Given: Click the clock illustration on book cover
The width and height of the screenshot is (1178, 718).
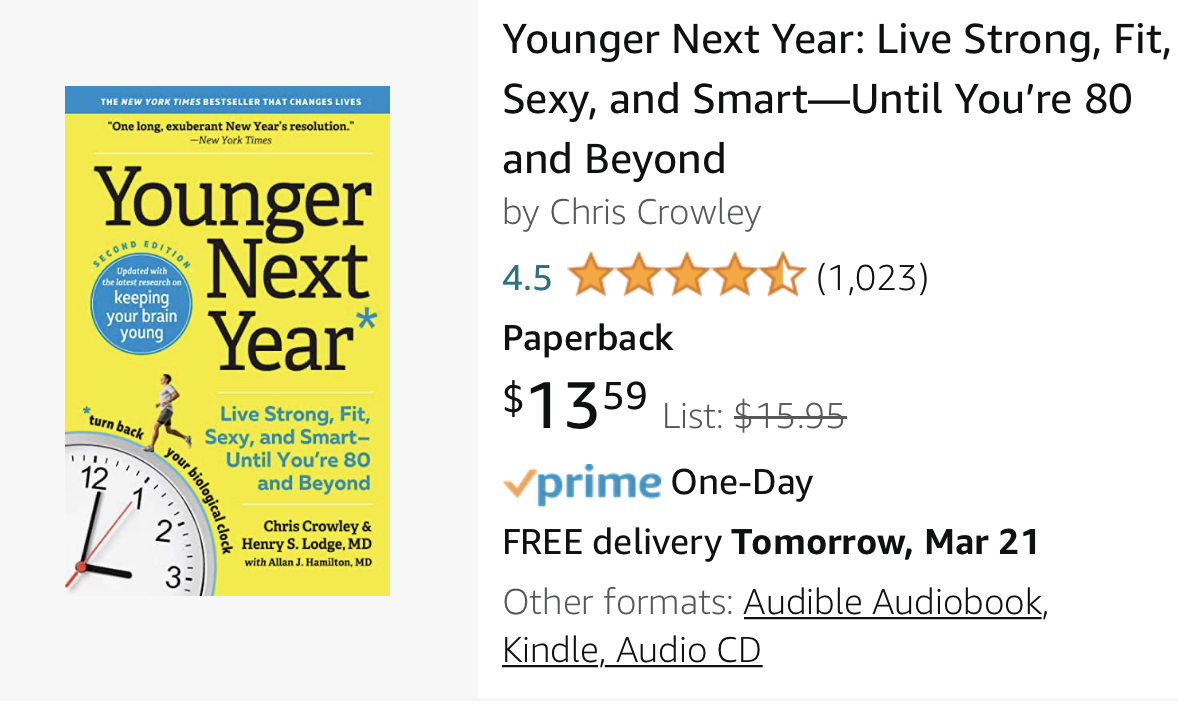Looking at the screenshot, I should tap(136, 517).
